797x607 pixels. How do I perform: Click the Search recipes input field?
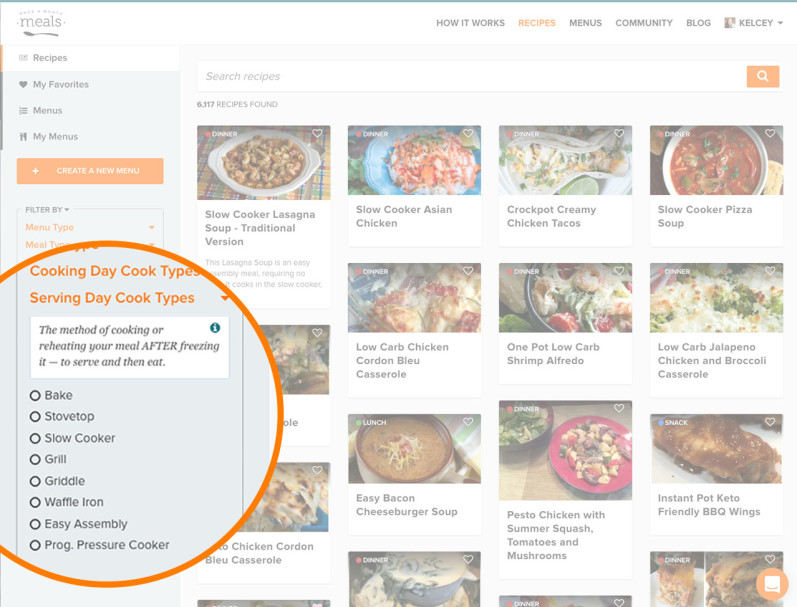pyautogui.click(x=472, y=76)
